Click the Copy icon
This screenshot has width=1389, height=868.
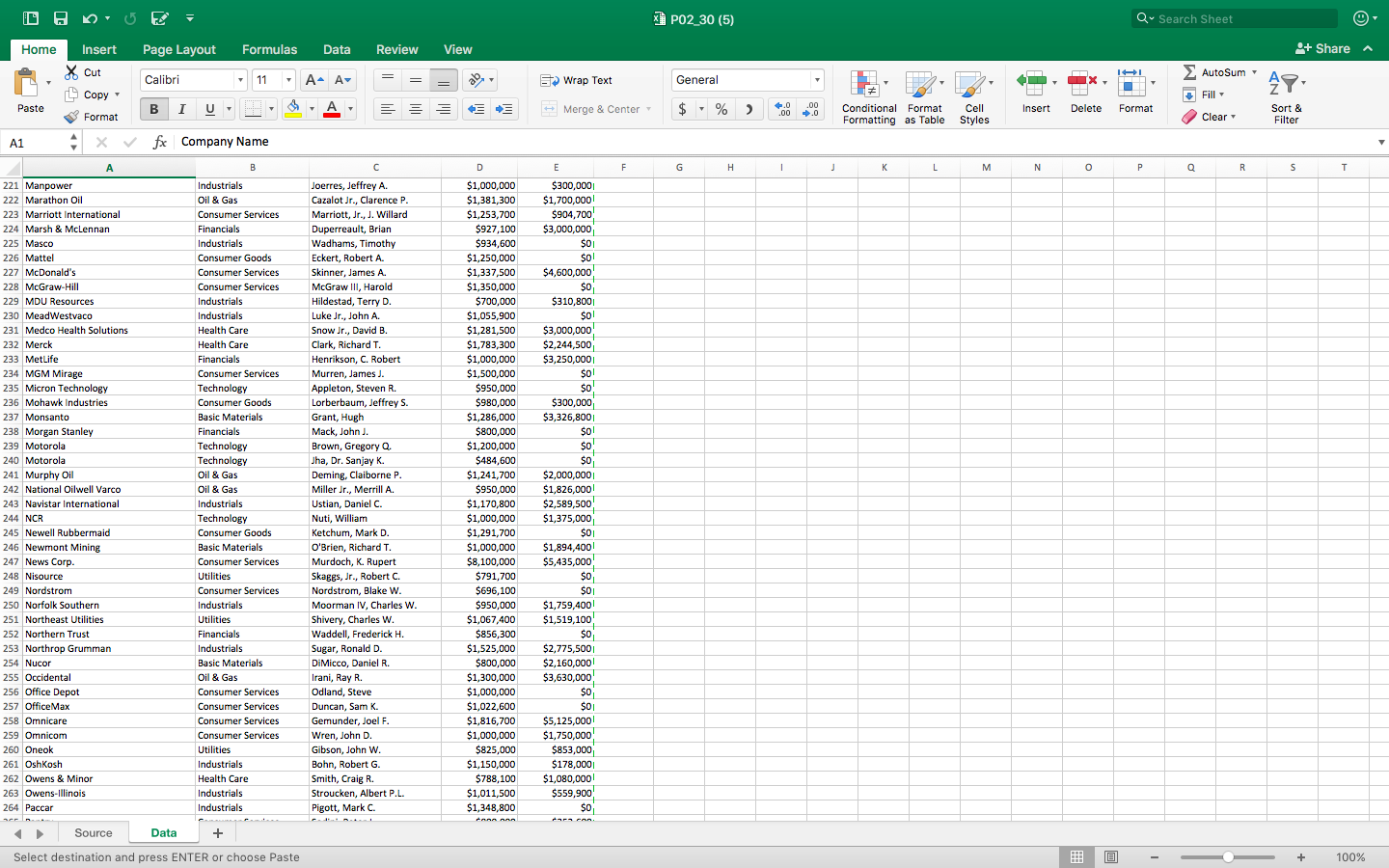coord(71,95)
